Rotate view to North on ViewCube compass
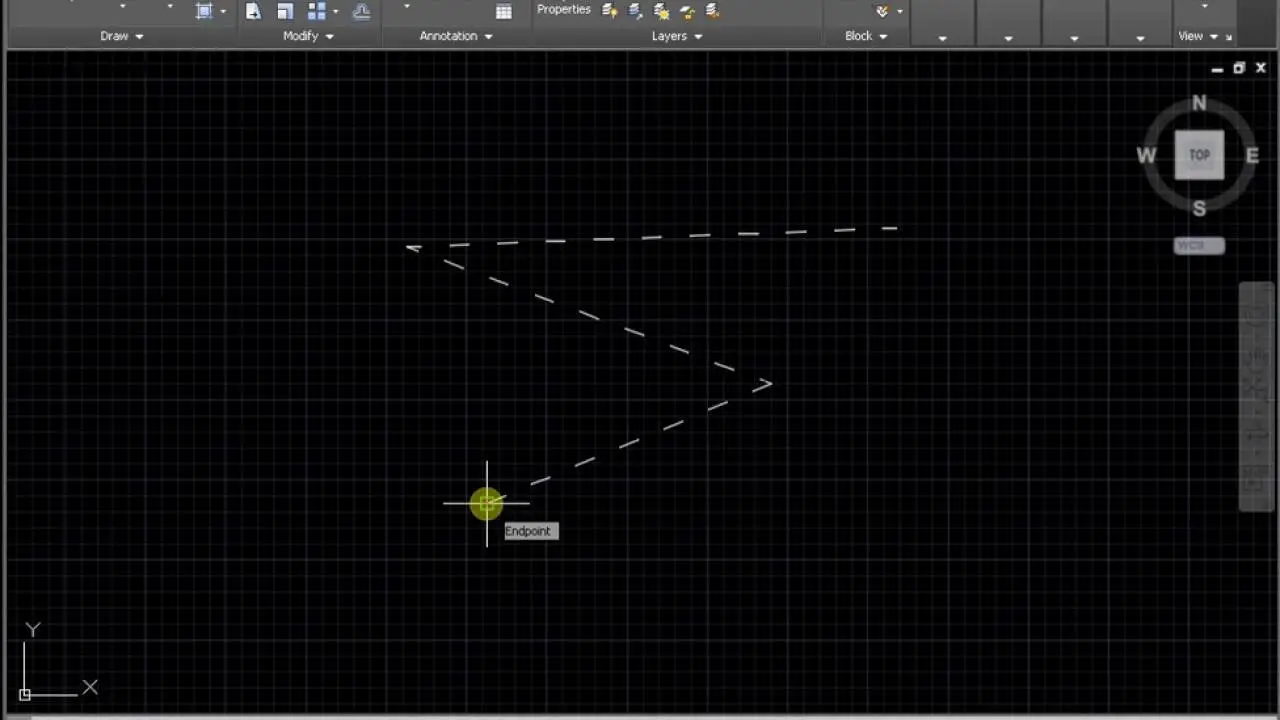The image size is (1280, 720). pyautogui.click(x=1199, y=103)
